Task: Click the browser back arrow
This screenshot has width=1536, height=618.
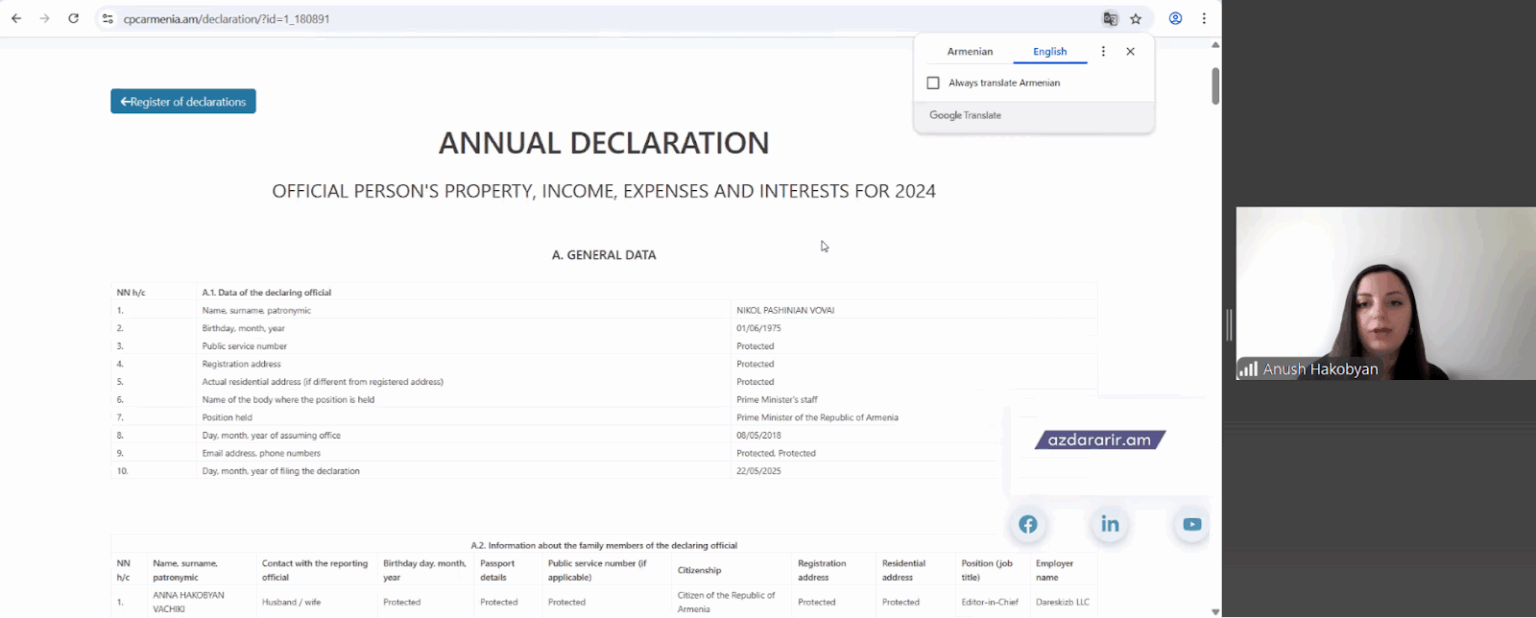Action: click(16, 19)
